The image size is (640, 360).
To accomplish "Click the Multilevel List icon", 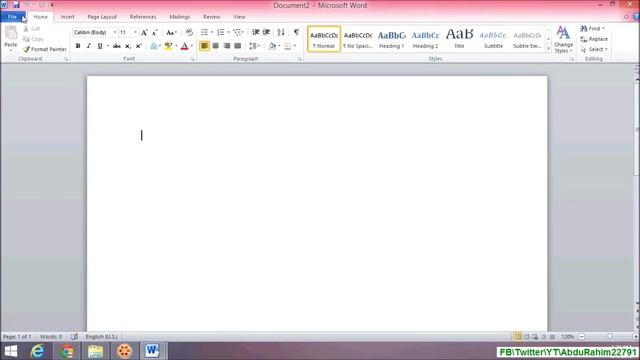I will (237, 32).
